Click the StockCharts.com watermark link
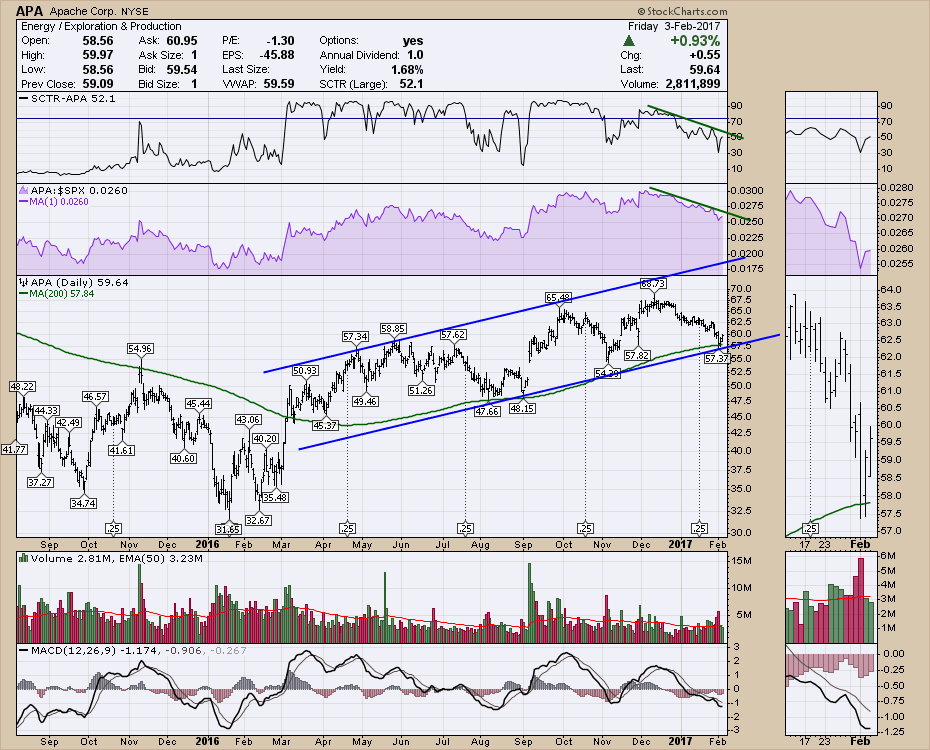Viewport: 930px width, 750px height. [x=683, y=11]
